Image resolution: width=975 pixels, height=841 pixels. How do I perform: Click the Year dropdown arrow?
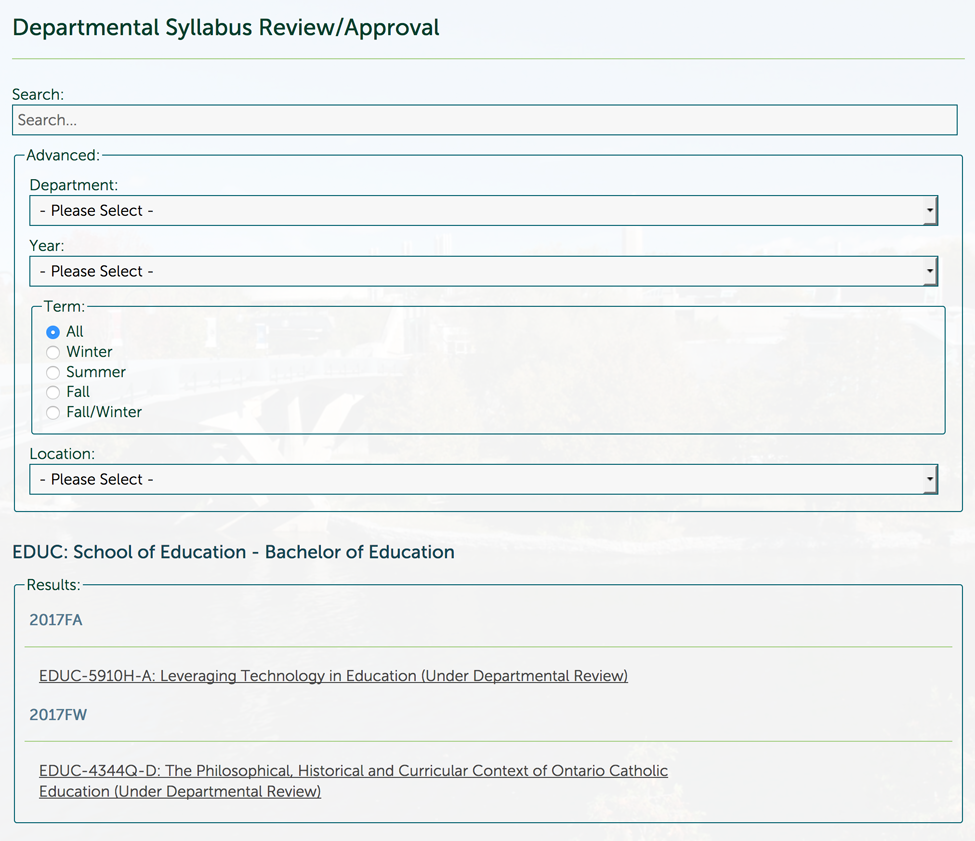pyautogui.click(x=931, y=271)
